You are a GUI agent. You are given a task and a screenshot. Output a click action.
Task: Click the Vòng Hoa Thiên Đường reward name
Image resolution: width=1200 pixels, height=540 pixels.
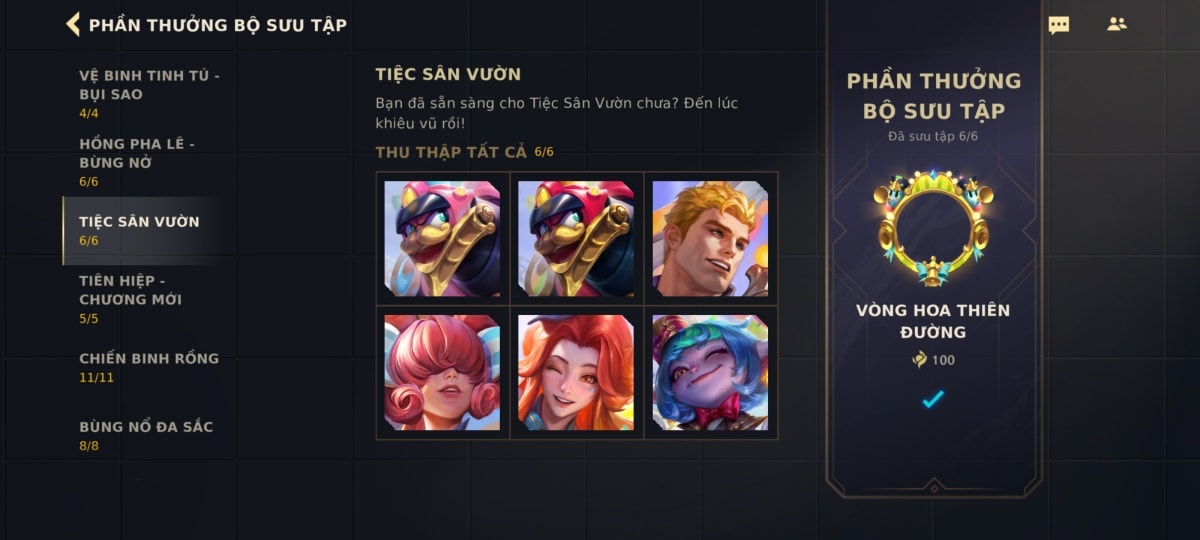click(x=933, y=321)
